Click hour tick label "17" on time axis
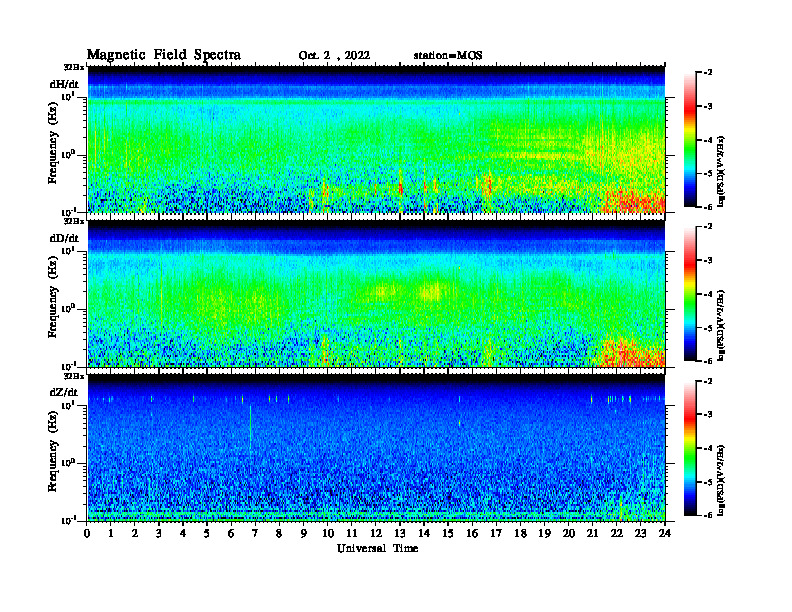 (496, 534)
